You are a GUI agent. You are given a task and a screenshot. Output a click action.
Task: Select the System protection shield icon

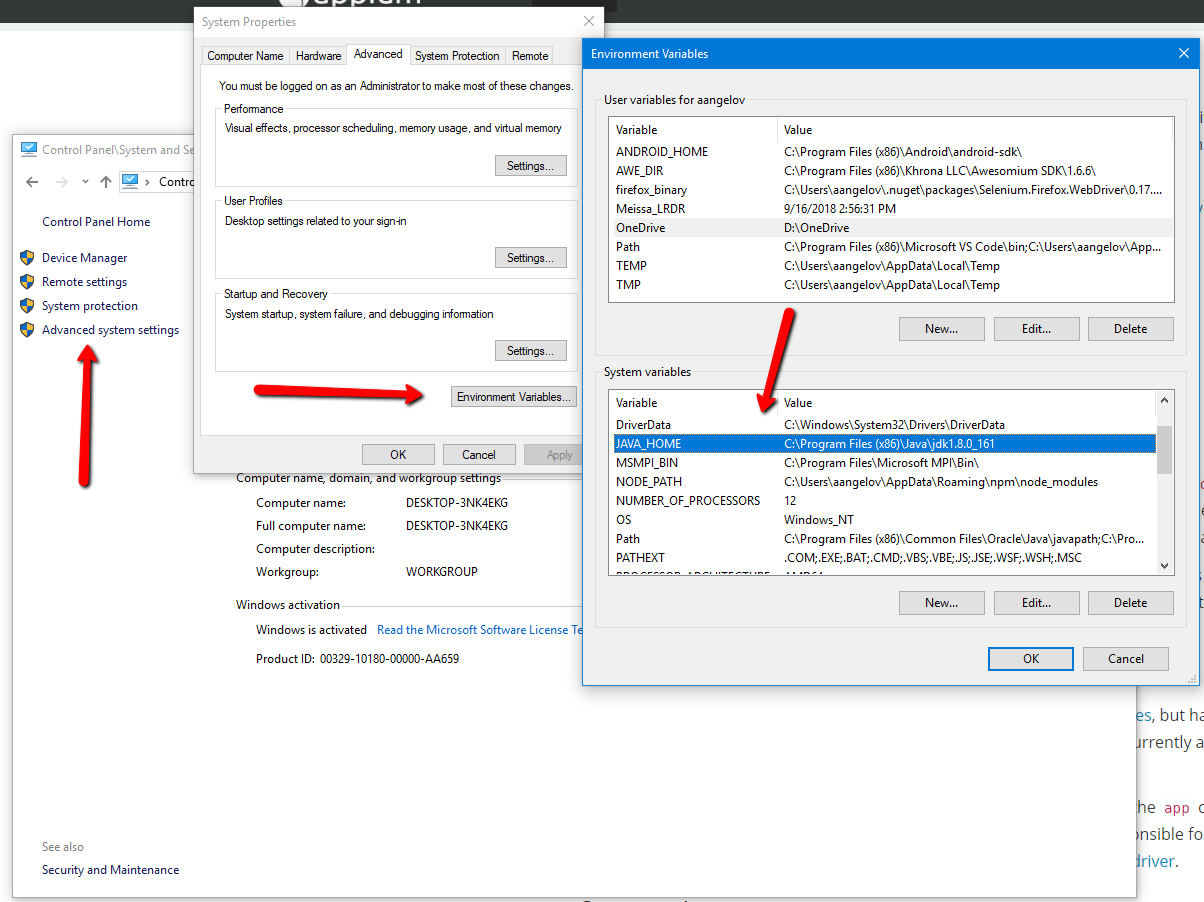click(x=27, y=305)
